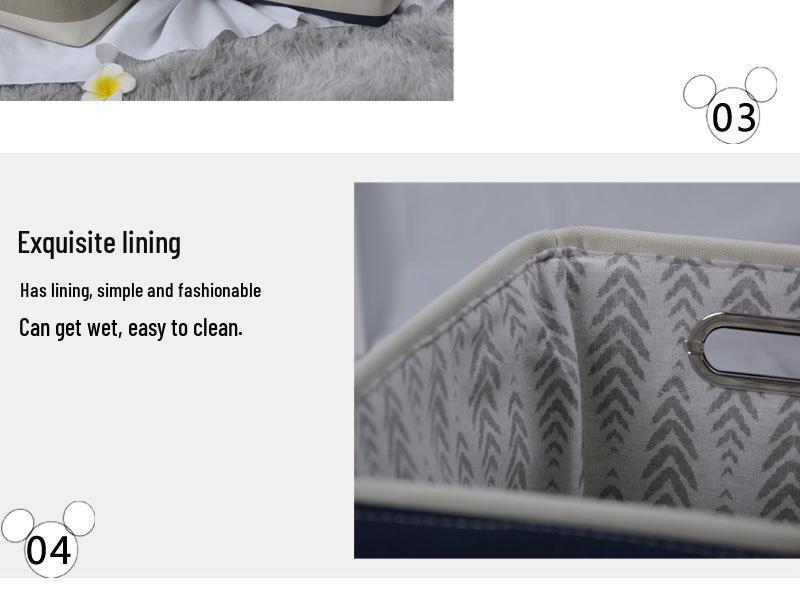800x600 pixels.
Task: Click the yellow and white plumeria flower
Action: (x=108, y=82)
